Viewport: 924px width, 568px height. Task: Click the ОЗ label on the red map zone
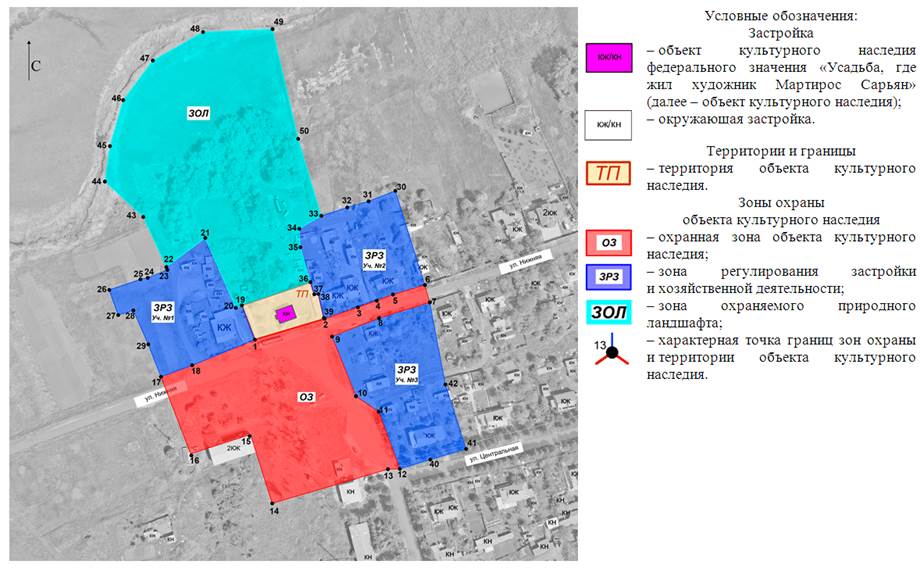point(306,397)
